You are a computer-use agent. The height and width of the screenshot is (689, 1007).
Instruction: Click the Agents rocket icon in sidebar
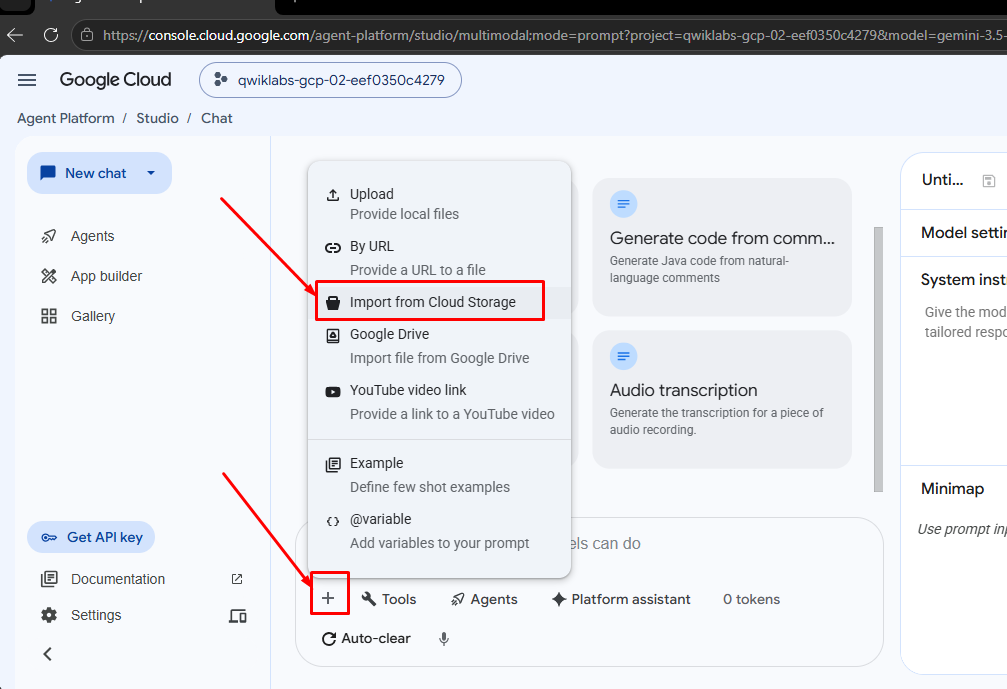click(49, 236)
